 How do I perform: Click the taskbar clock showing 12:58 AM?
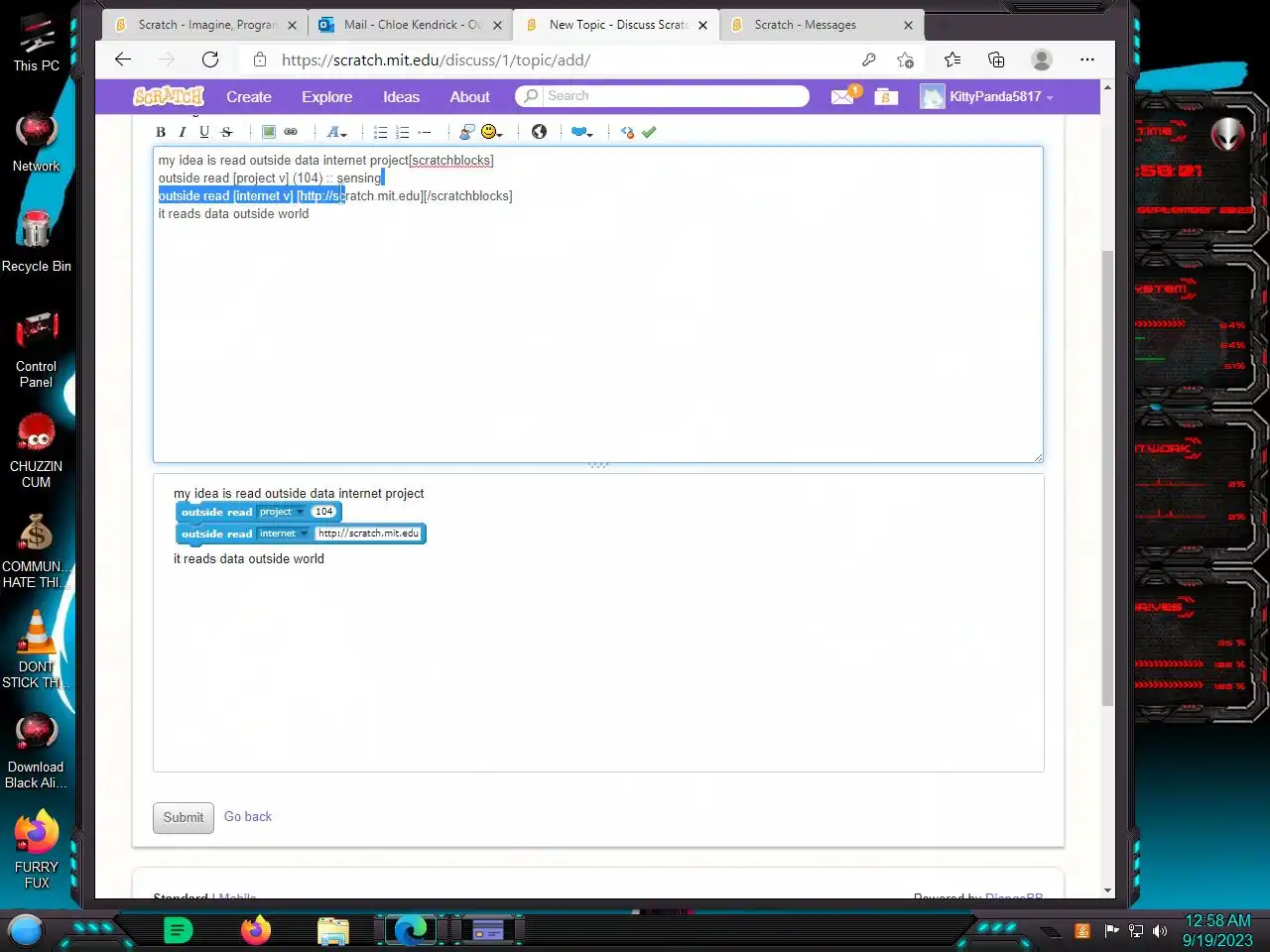coord(1217,930)
